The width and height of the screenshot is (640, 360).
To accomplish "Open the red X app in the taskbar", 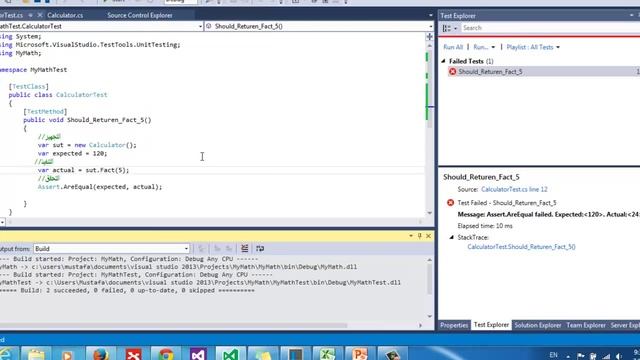I will click(133, 354).
